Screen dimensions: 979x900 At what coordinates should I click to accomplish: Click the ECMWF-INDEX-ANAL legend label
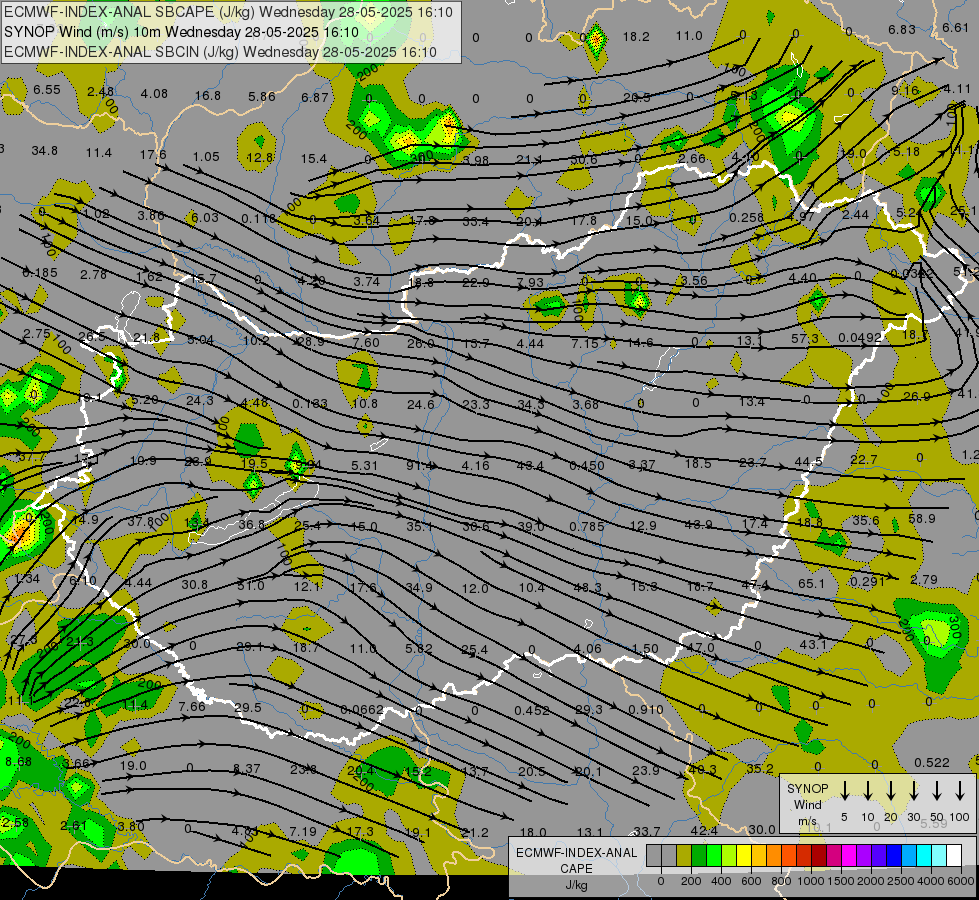576,853
